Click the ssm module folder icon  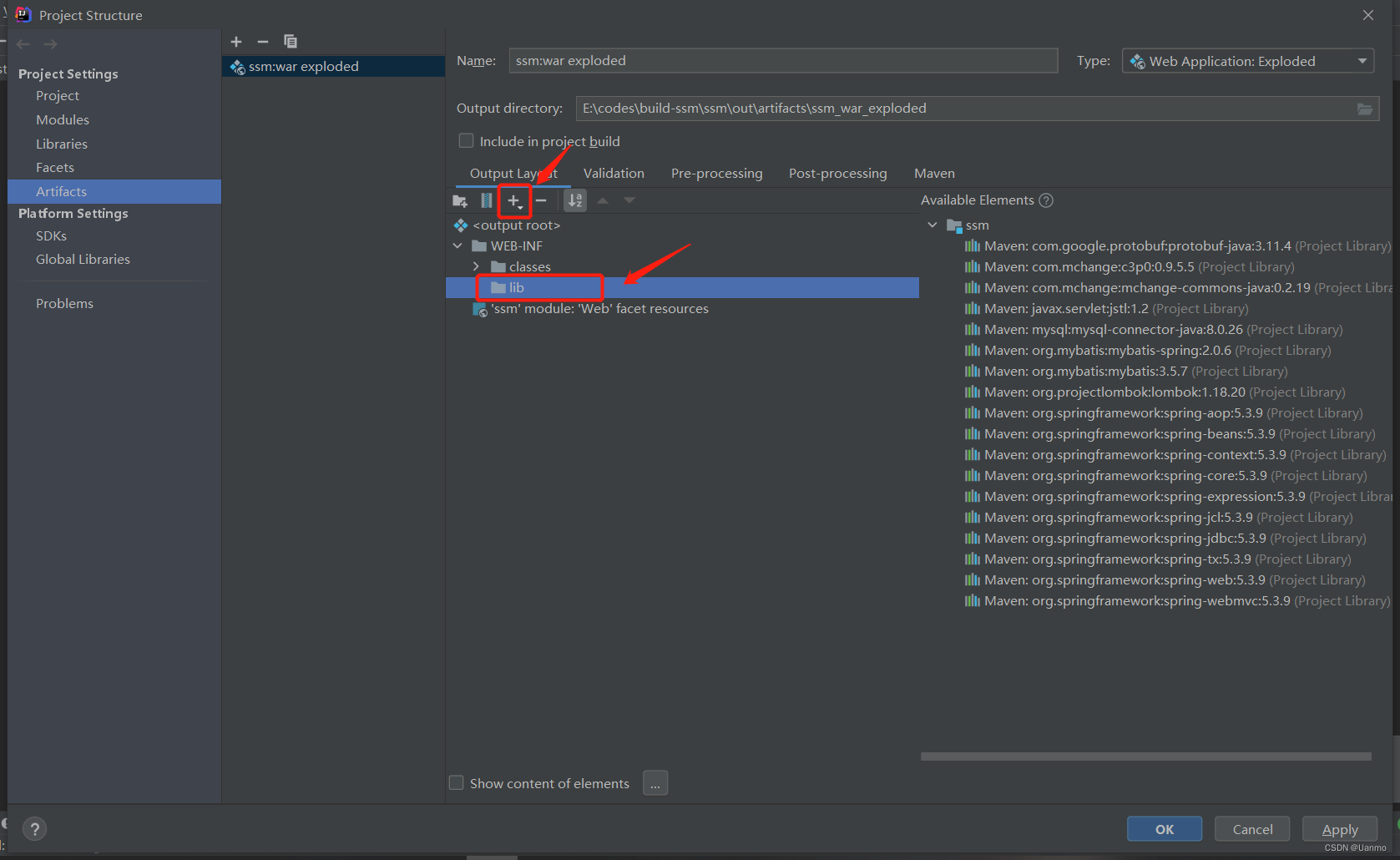pos(954,225)
